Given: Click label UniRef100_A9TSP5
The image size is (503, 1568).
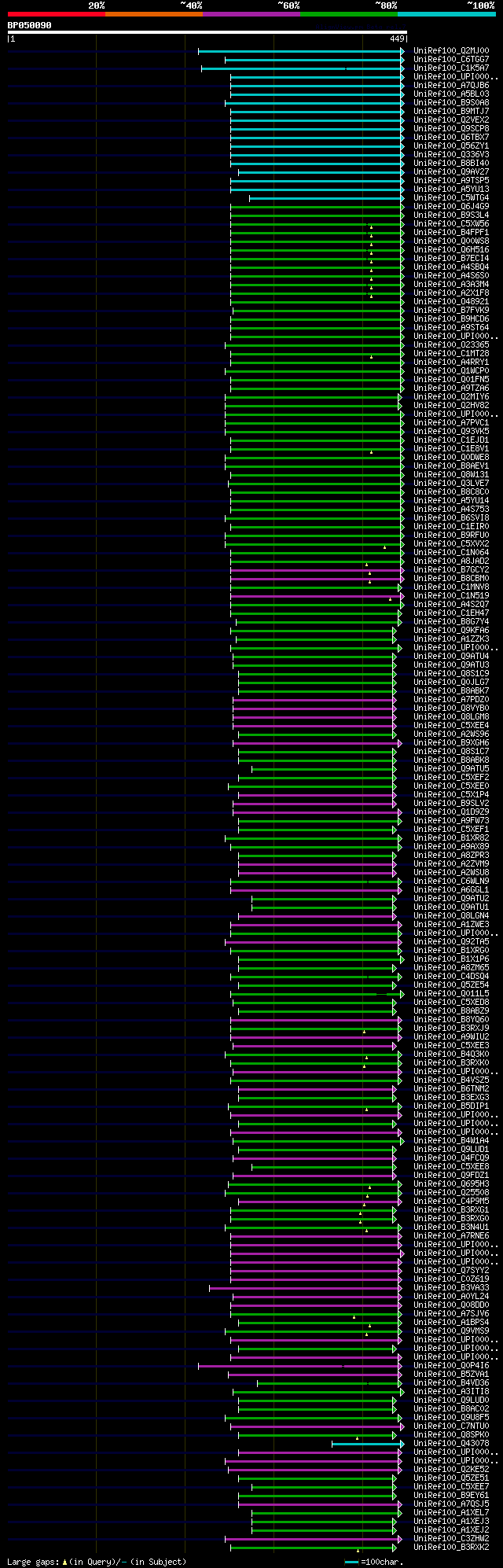Looking at the screenshot, I should coord(451,180).
